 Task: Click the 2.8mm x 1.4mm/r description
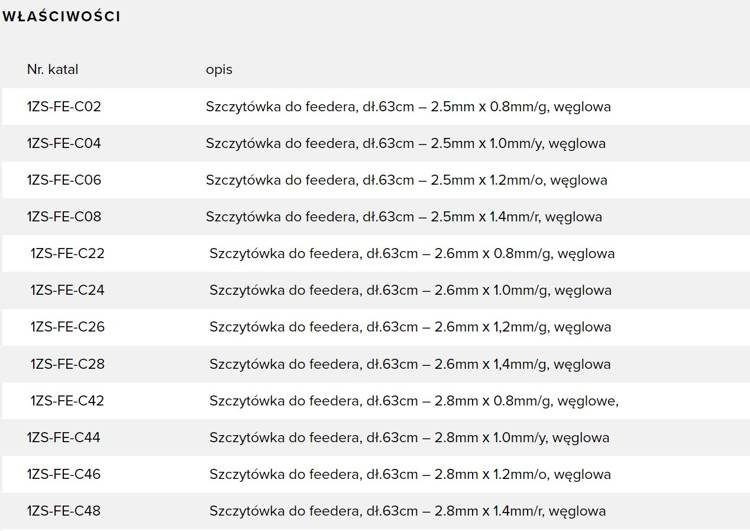click(407, 511)
